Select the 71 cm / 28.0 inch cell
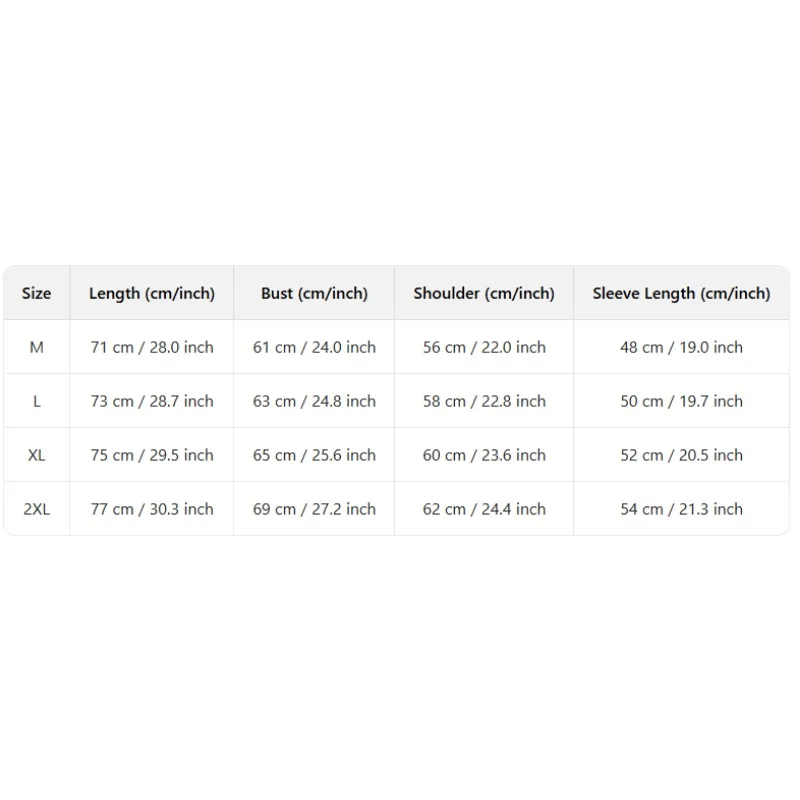Screen dimensions: 800x800 (x=152, y=347)
